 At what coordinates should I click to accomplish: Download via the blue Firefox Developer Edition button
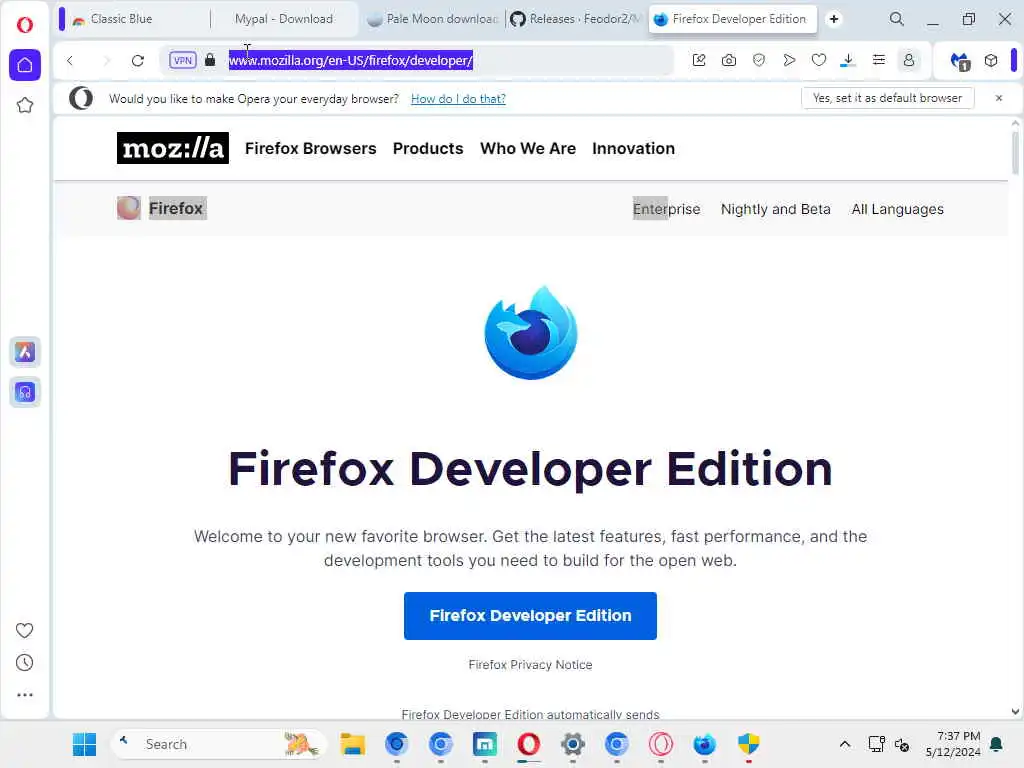click(530, 616)
